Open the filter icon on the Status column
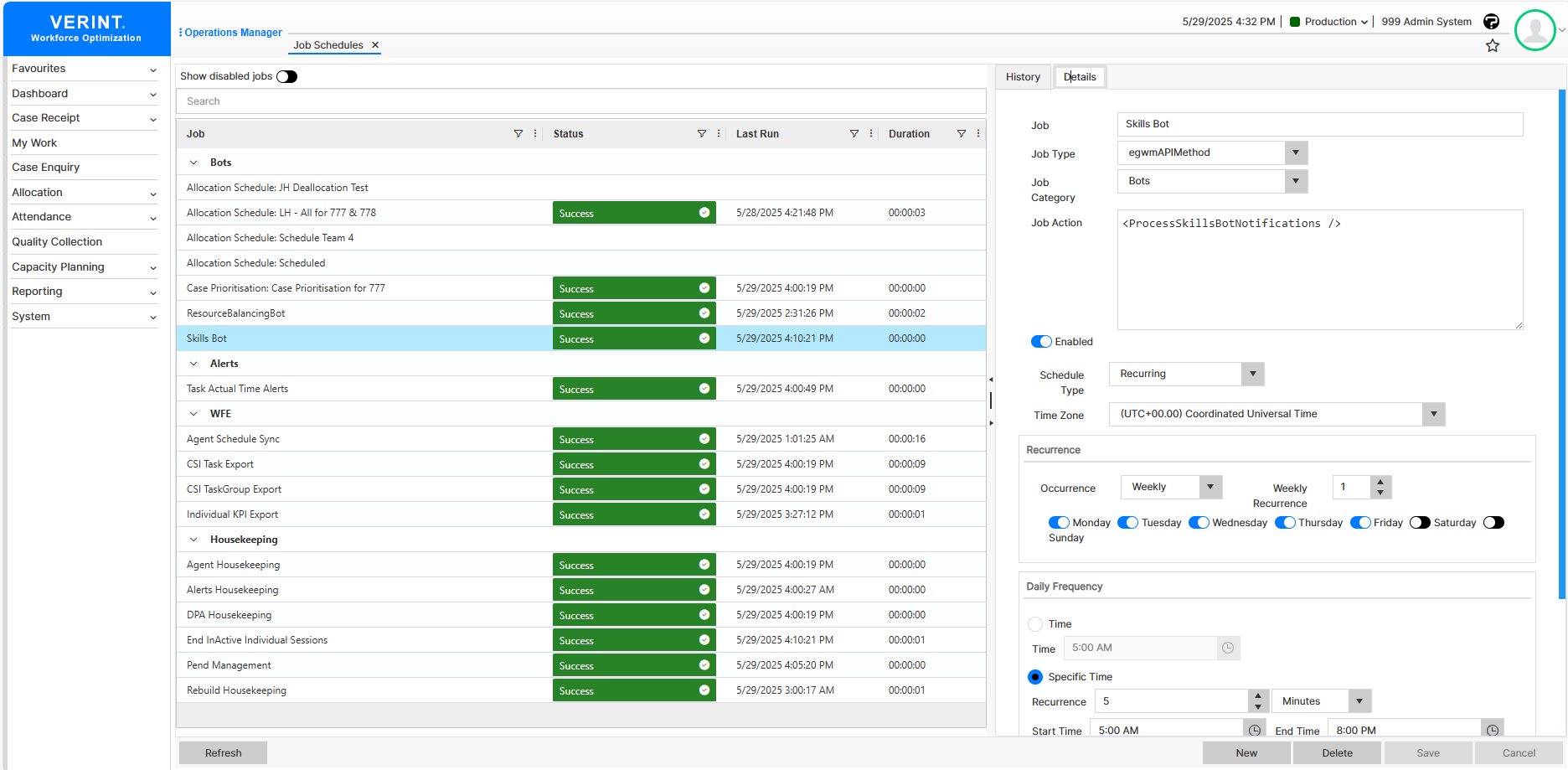Viewport: 1568px width, 770px height. coord(702,133)
